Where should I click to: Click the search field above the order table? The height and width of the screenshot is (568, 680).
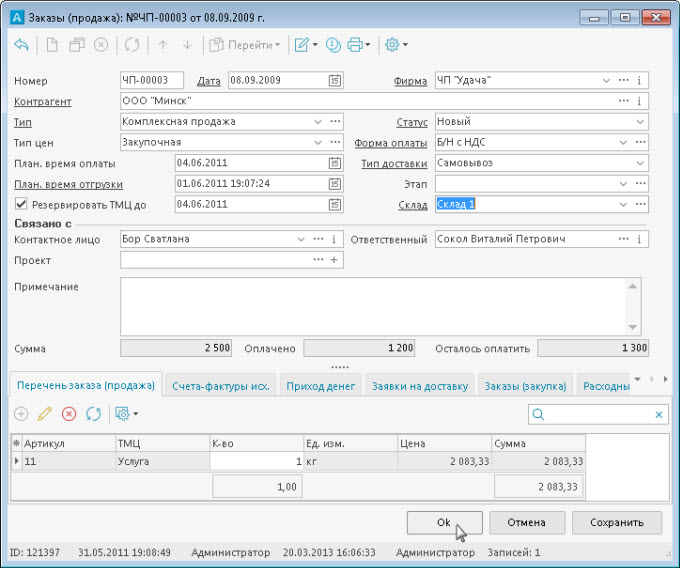point(598,414)
